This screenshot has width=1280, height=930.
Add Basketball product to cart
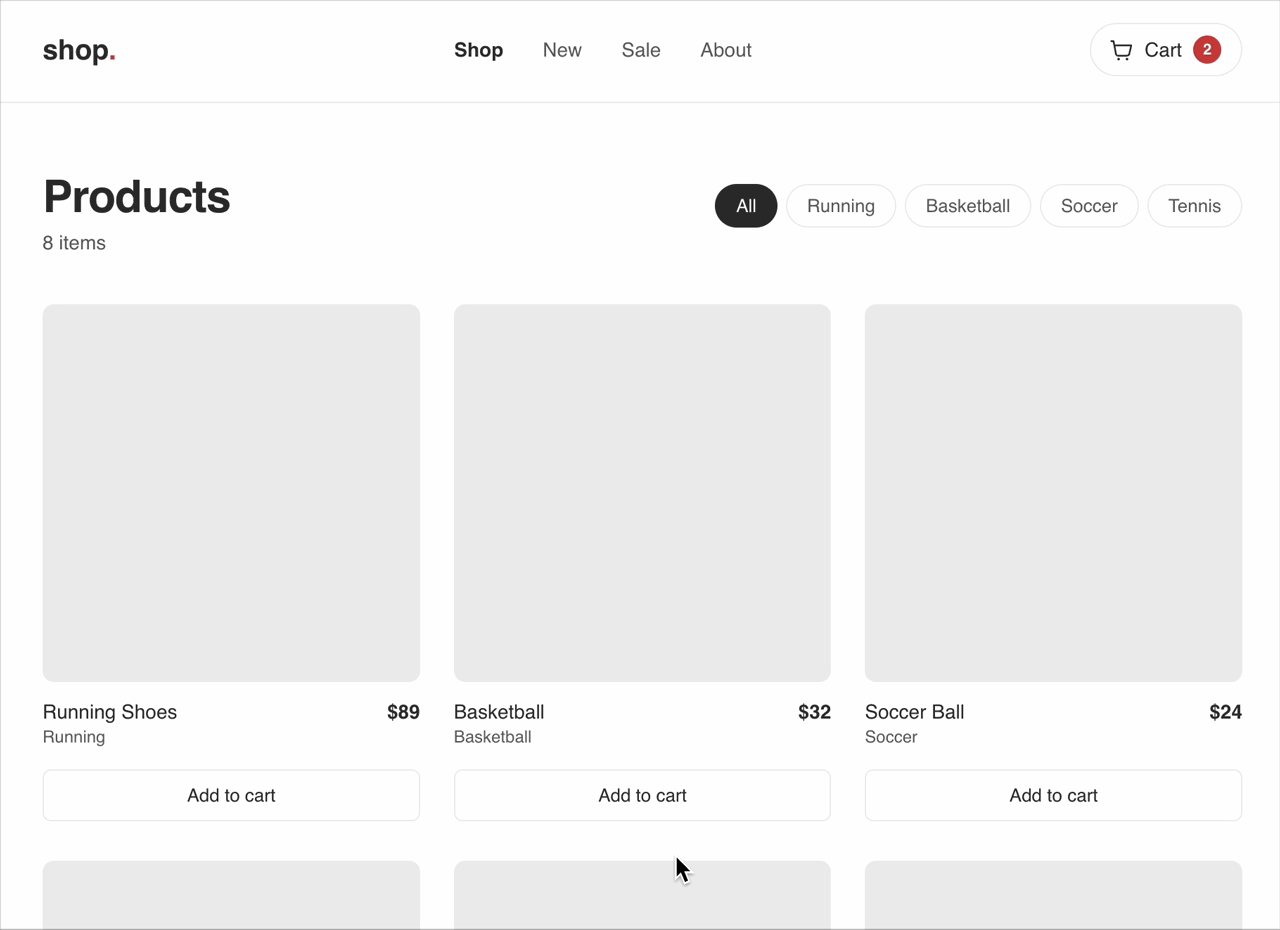point(642,795)
